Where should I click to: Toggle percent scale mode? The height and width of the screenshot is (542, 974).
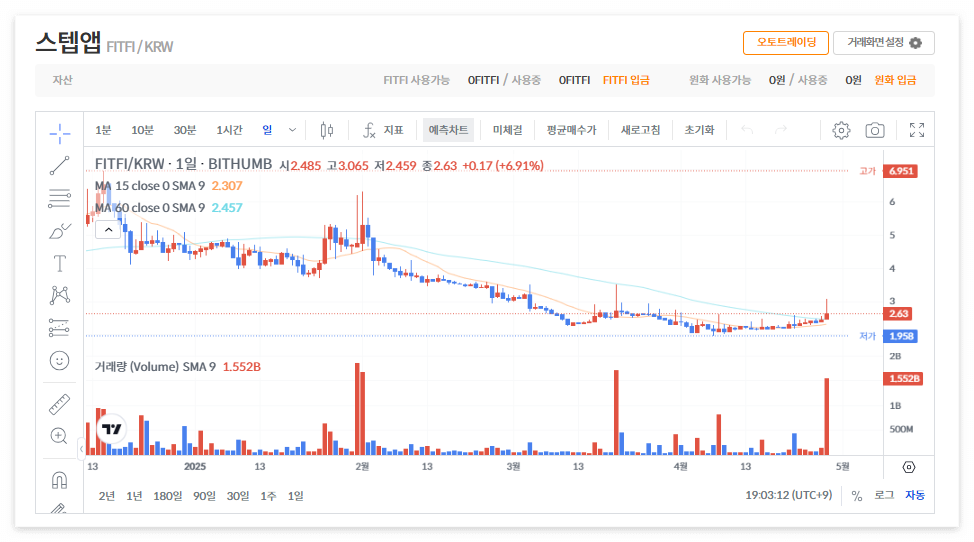857,495
